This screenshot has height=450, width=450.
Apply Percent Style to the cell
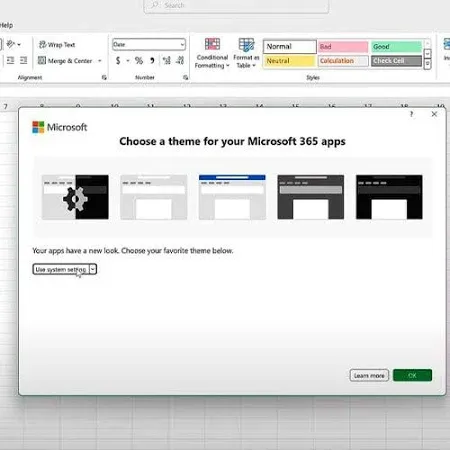139,61
